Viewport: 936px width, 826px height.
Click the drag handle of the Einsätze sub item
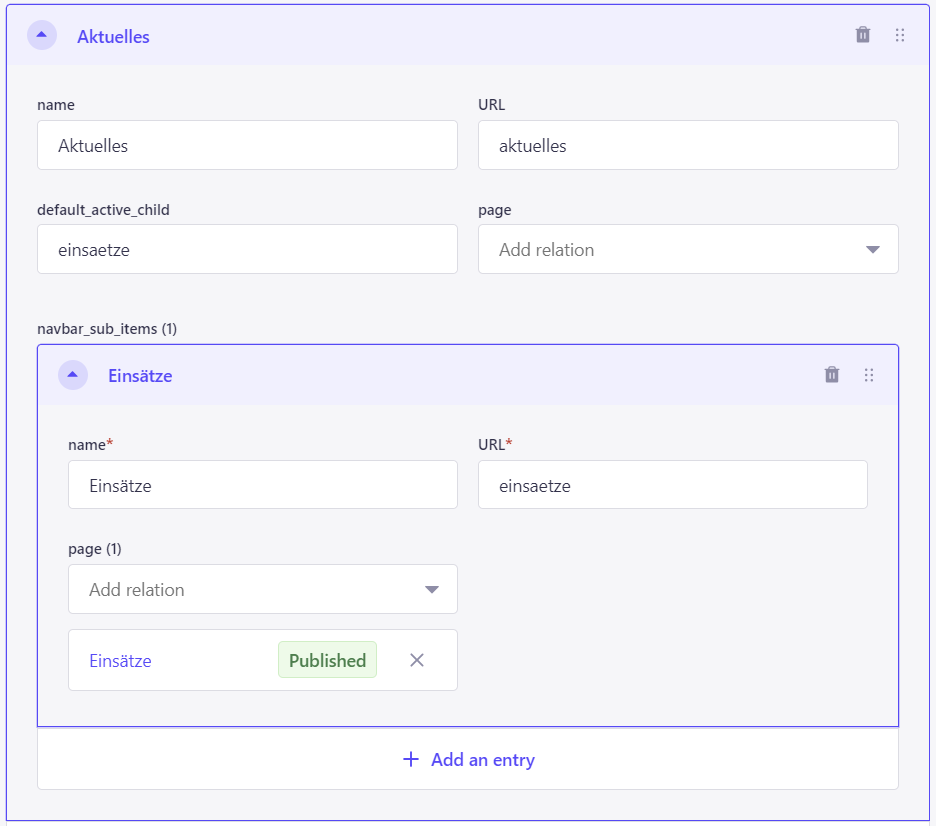pyautogui.click(x=869, y=375)
